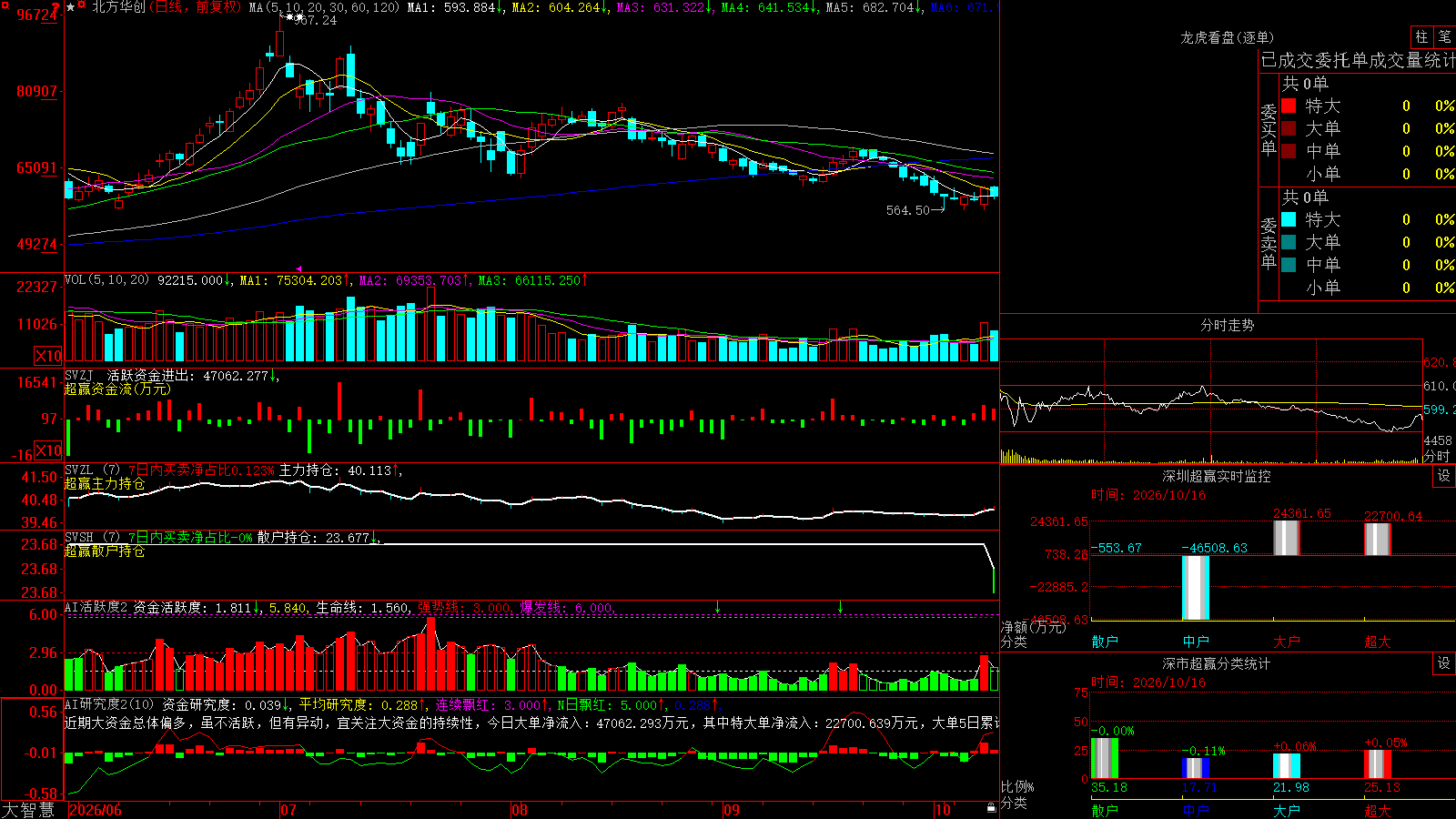Click the AI活跃度2 indicator name
This screenshot has height=819, width=1456.
(x=96, y=607)
